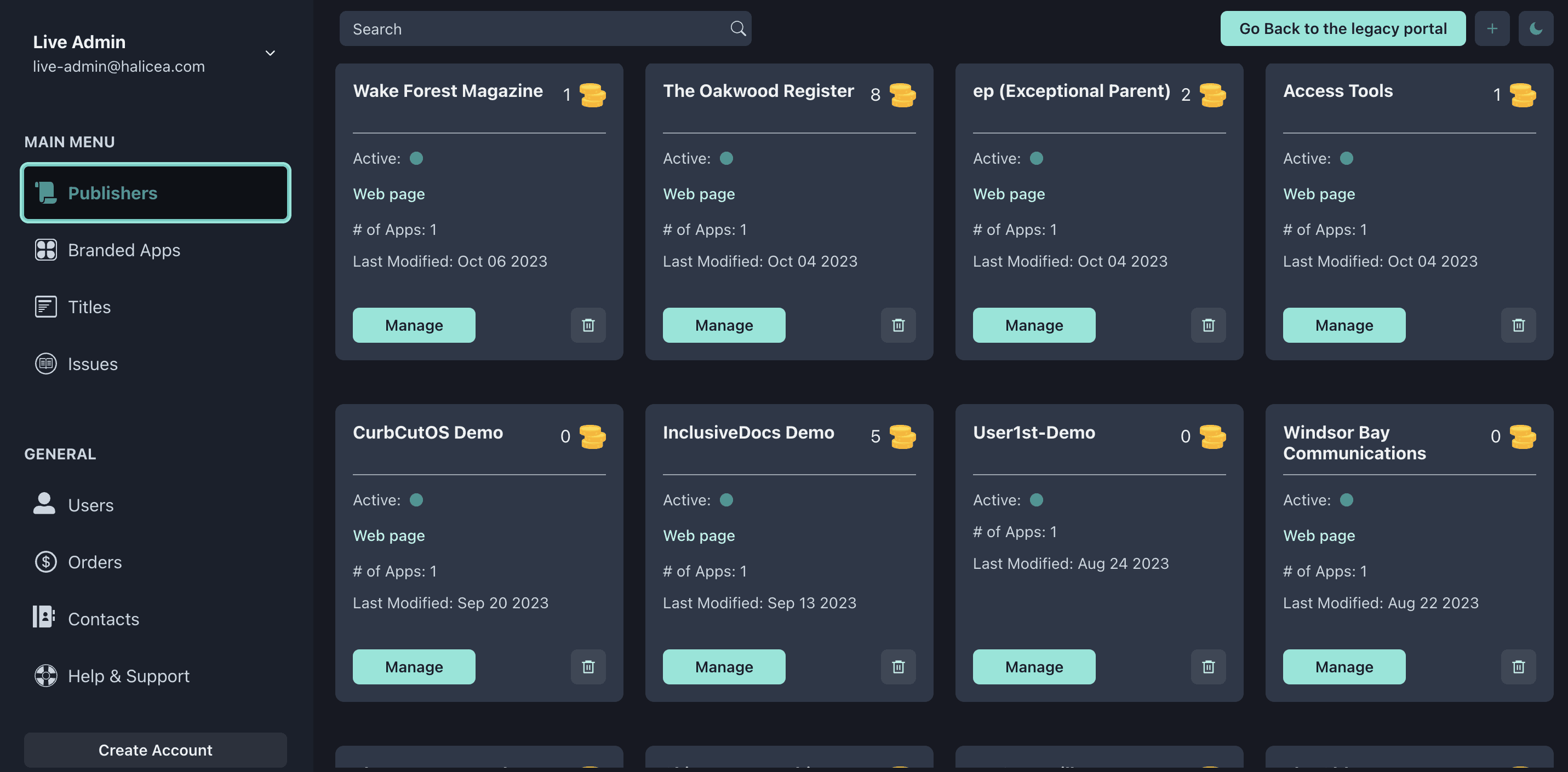Open Titles in the main menu
Screen dimensions: 1568x772
(x=89, y=307)
